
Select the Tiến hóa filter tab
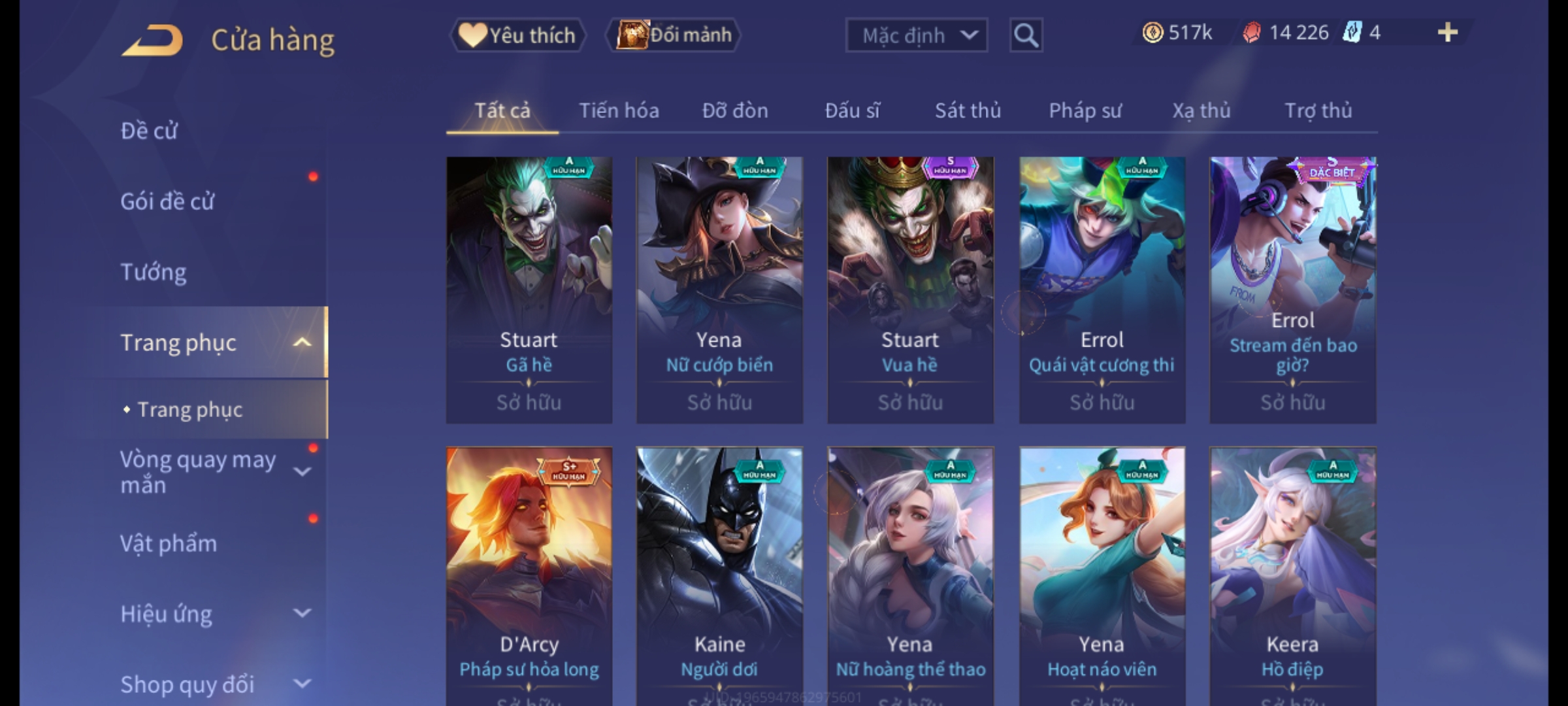point(619,111)
